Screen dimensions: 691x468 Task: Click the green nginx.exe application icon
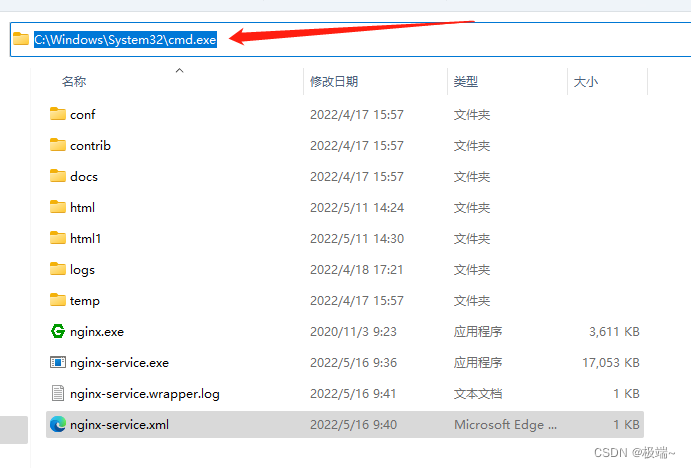58,331
